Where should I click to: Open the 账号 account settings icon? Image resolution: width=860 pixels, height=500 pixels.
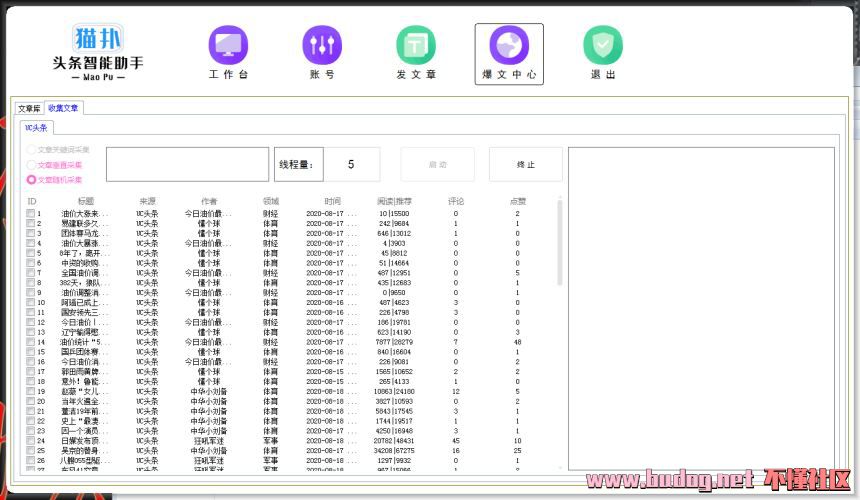[322, 46]
